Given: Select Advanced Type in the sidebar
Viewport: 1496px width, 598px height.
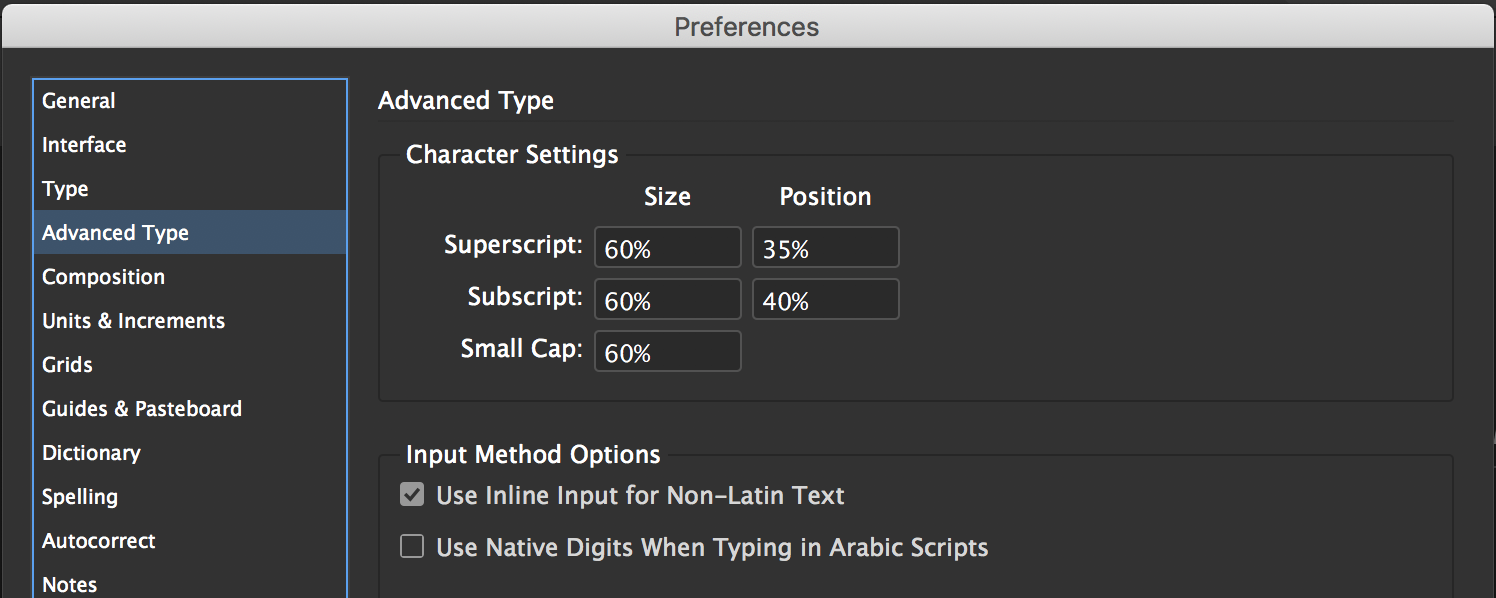Looking at the screenshot, I should (115, 233).
